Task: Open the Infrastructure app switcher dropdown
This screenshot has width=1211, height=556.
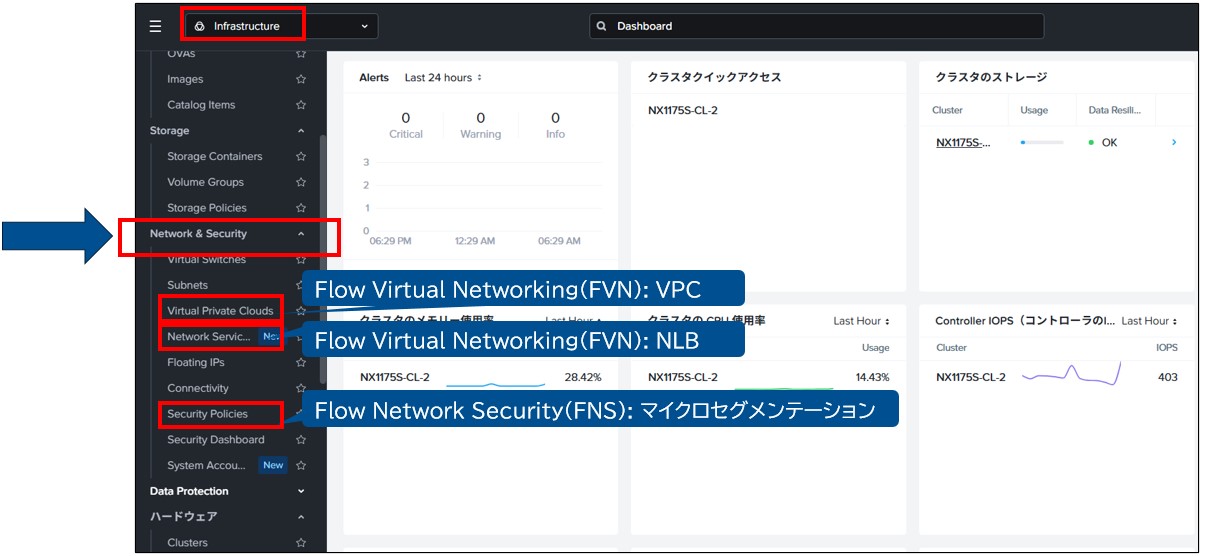Action: (281, 26)
